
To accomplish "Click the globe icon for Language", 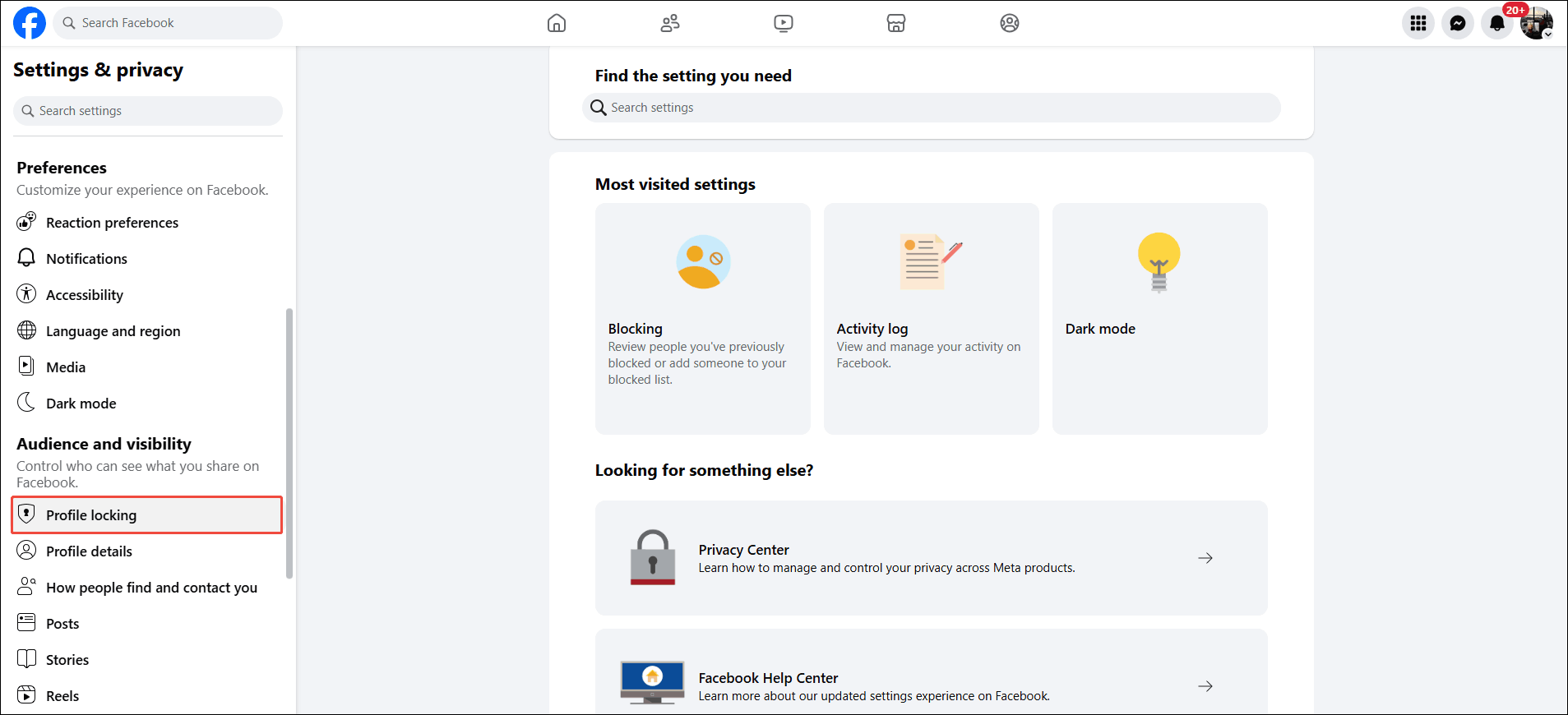I will [26, 330].
